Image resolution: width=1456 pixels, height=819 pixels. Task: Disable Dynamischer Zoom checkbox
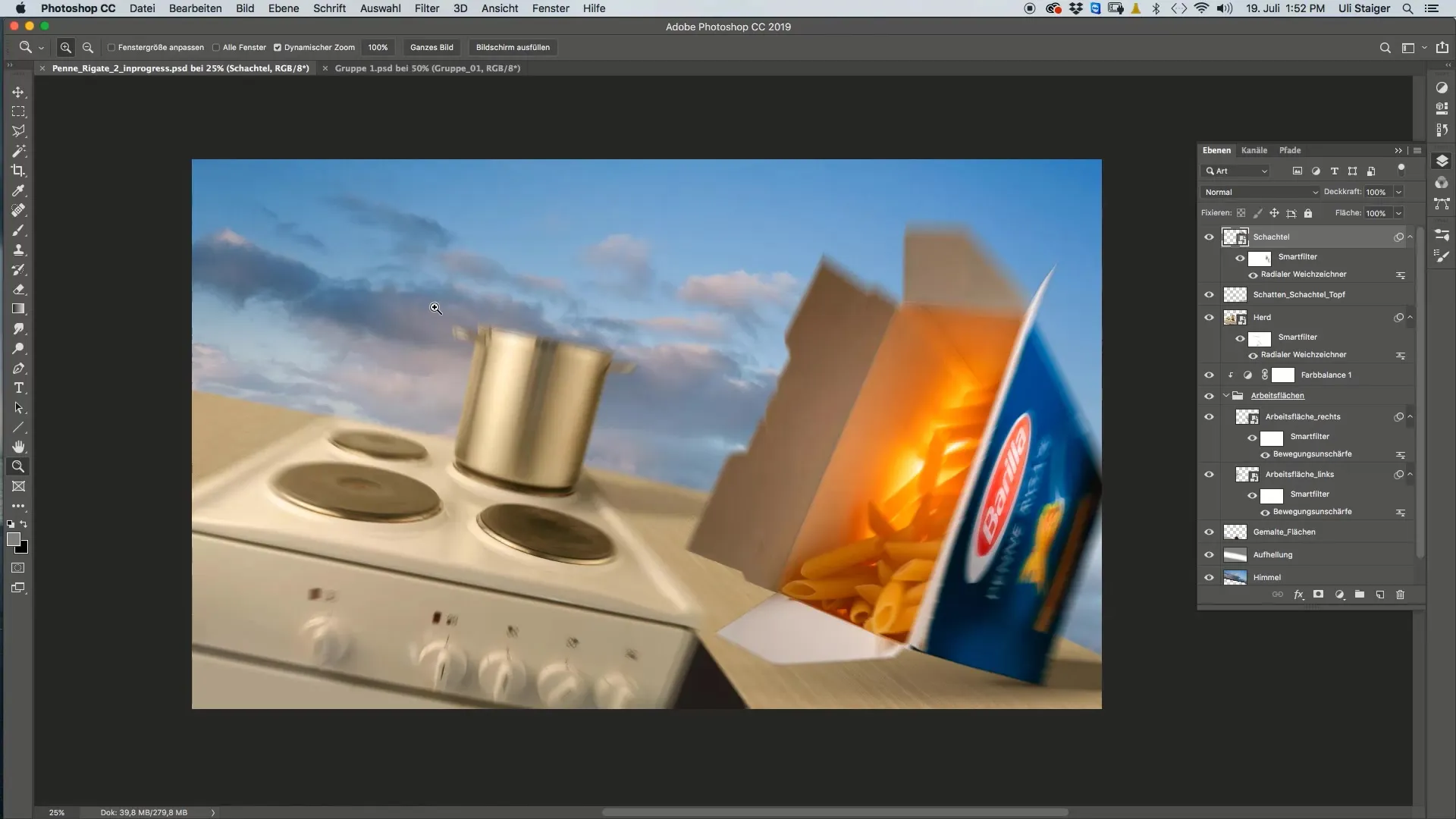point(278,47)
